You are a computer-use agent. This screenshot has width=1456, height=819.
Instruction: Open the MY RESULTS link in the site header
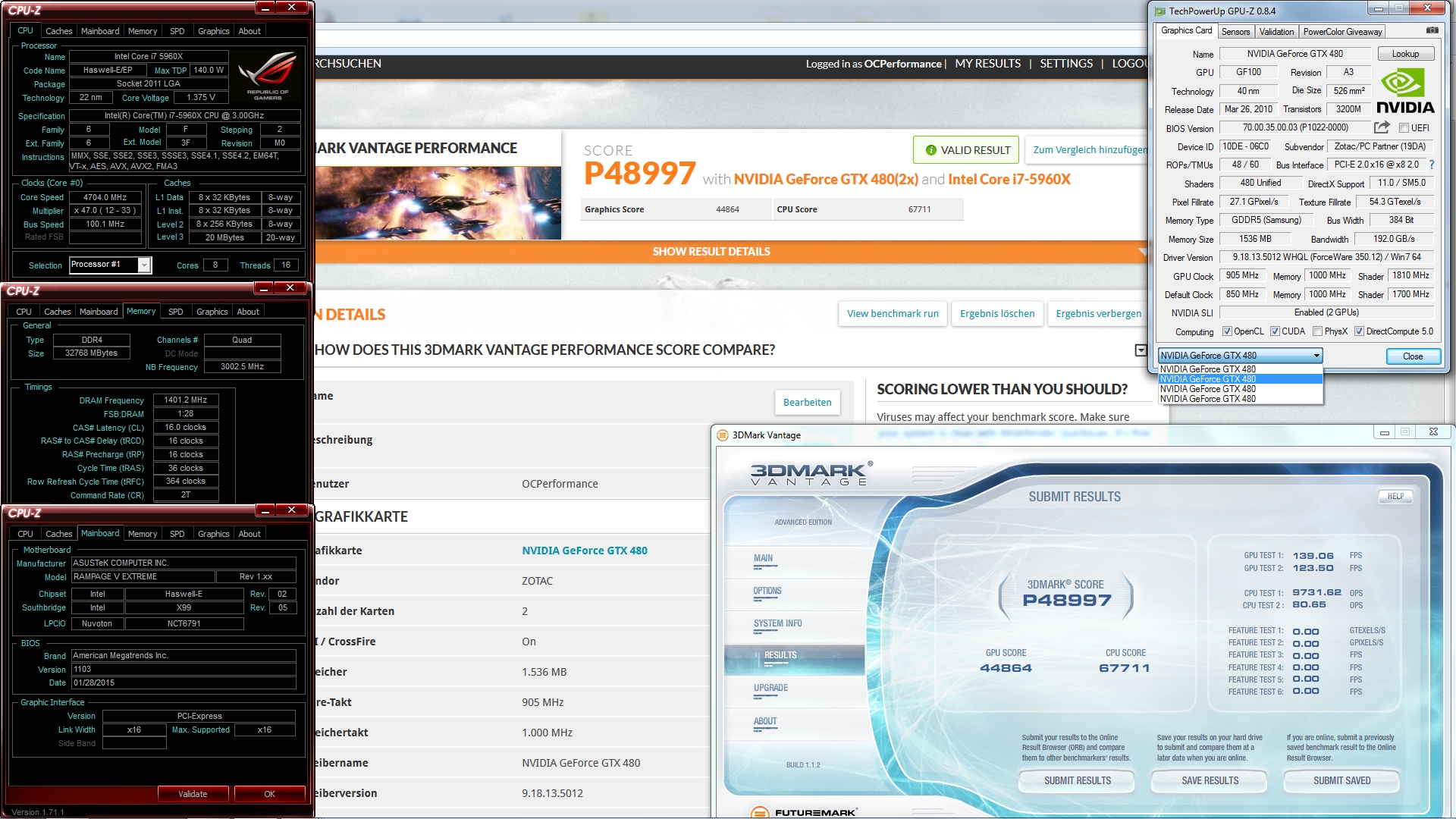click(x=987, y=64)
